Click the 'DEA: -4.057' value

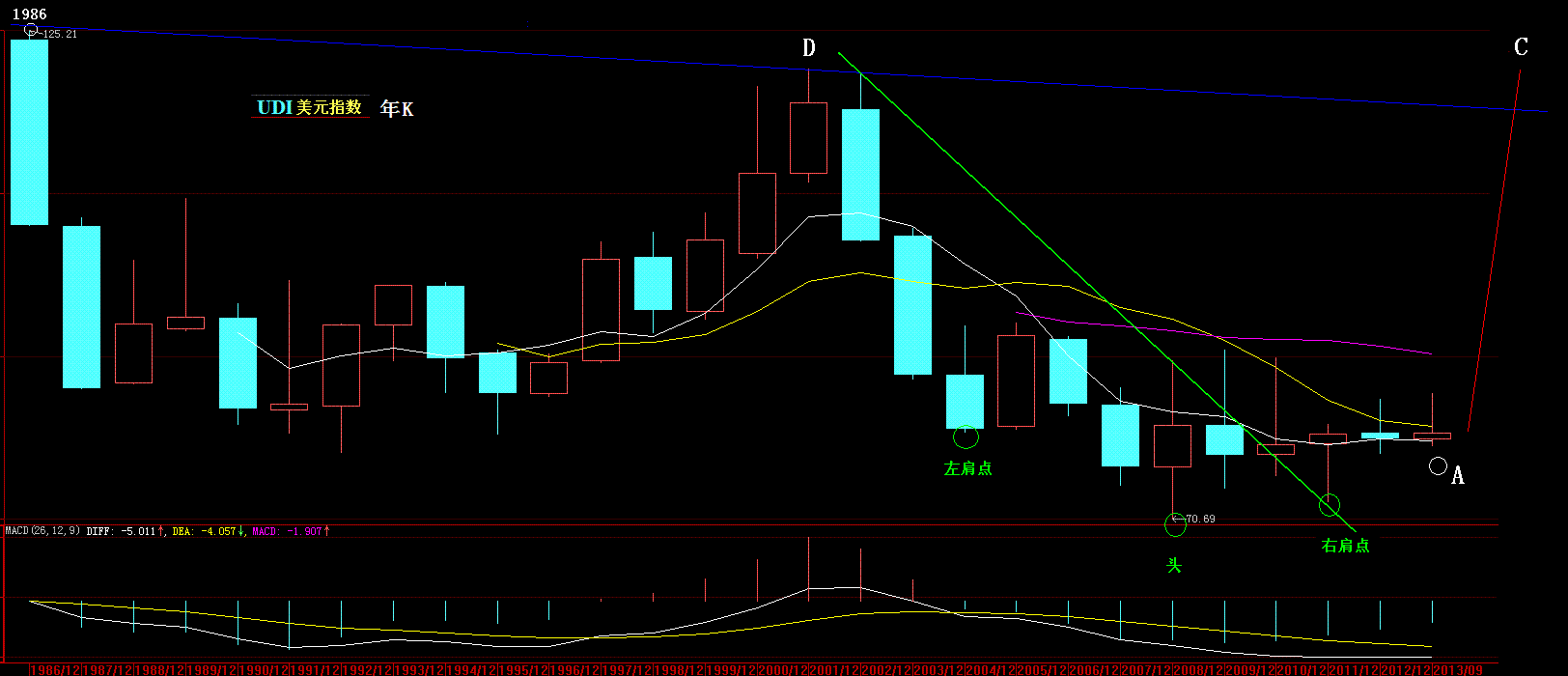pyautogui.click(x=204, y=530)
